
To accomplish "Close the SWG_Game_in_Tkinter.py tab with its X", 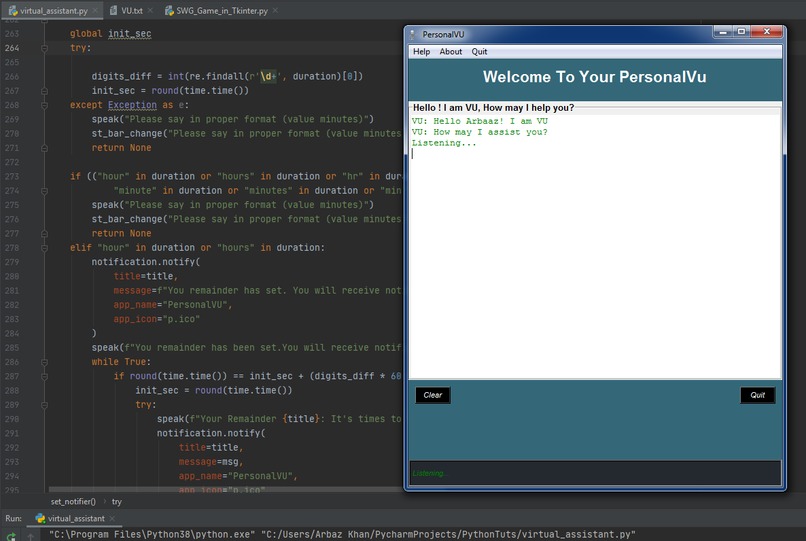I will point(275,10).
